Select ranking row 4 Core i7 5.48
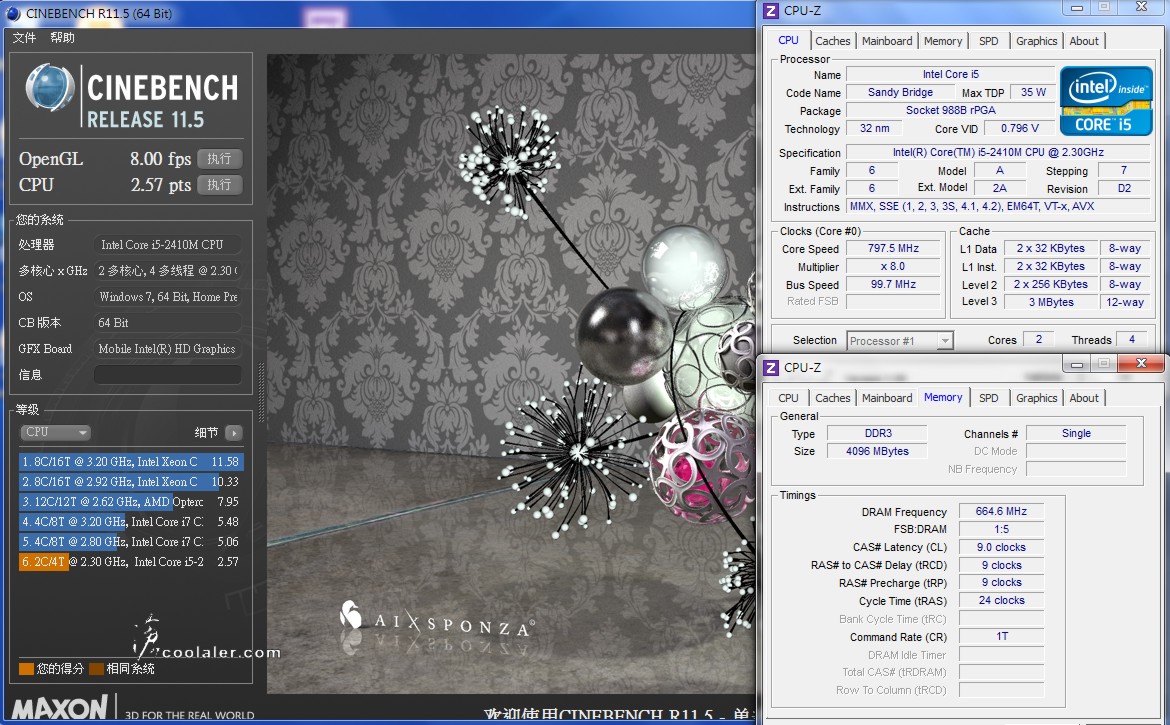 (x=131, y=522)
